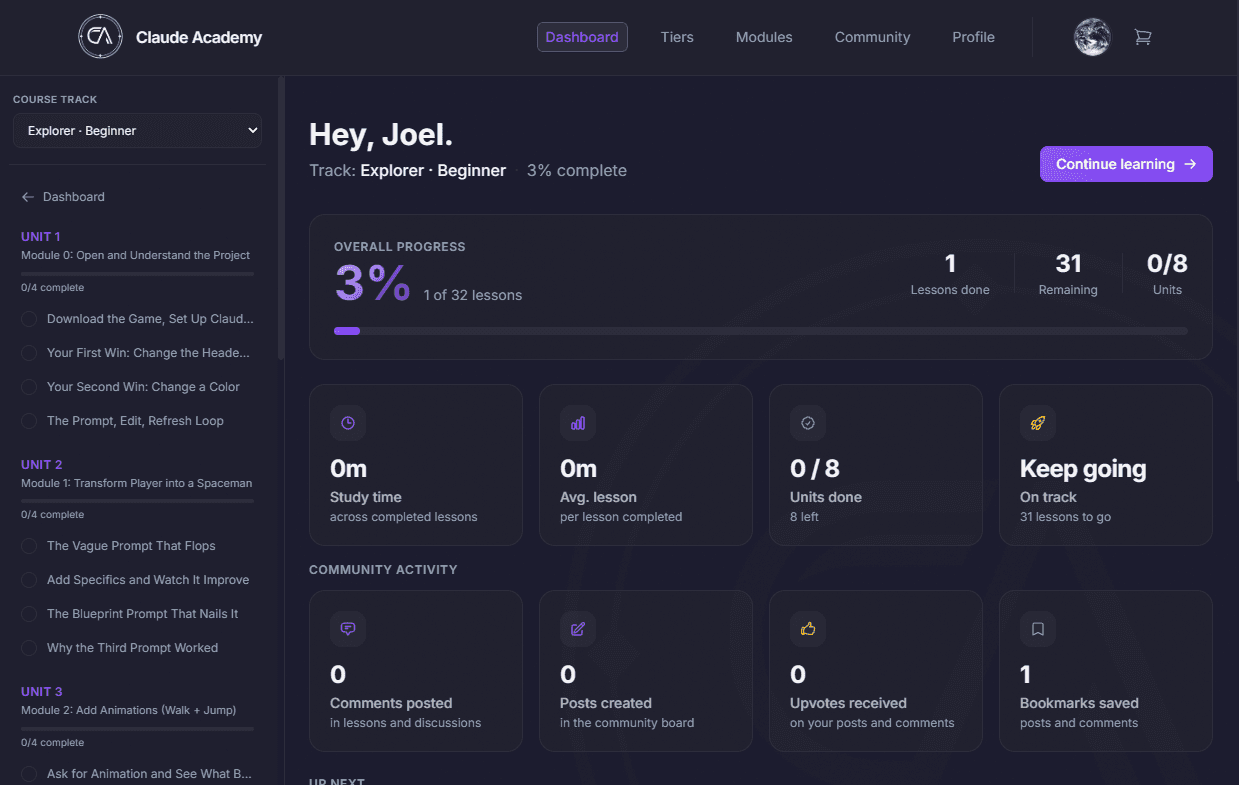Toggle the circle next to 'Why the Third Prompt Worked'
The width and height of the screenshot is (1239, 785).
coord(29,648)
